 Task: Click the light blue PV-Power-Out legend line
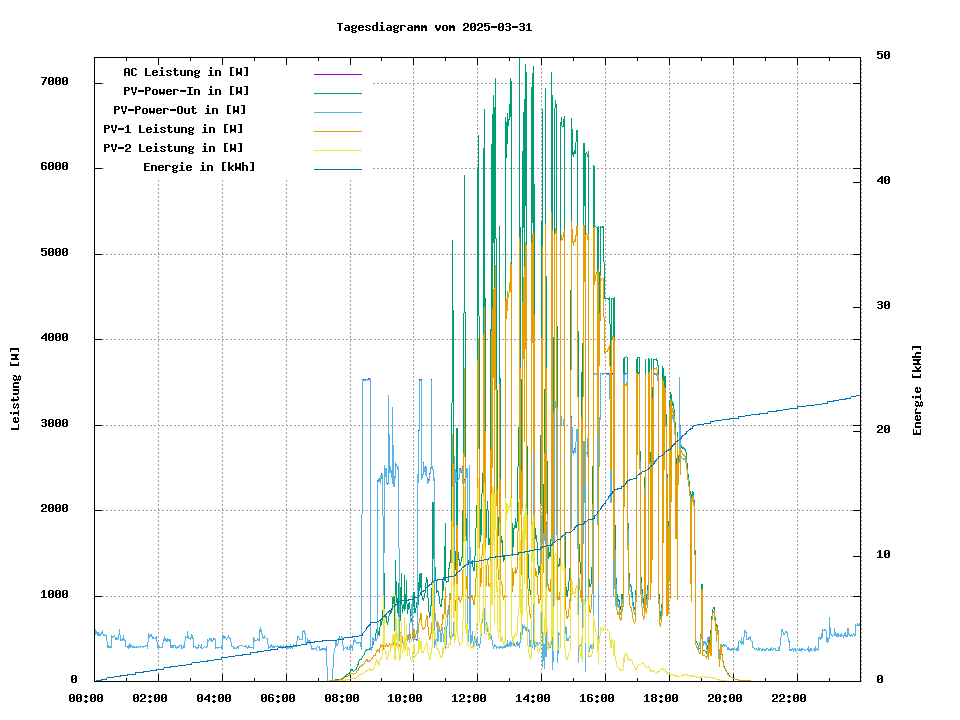tap(337, 112)
